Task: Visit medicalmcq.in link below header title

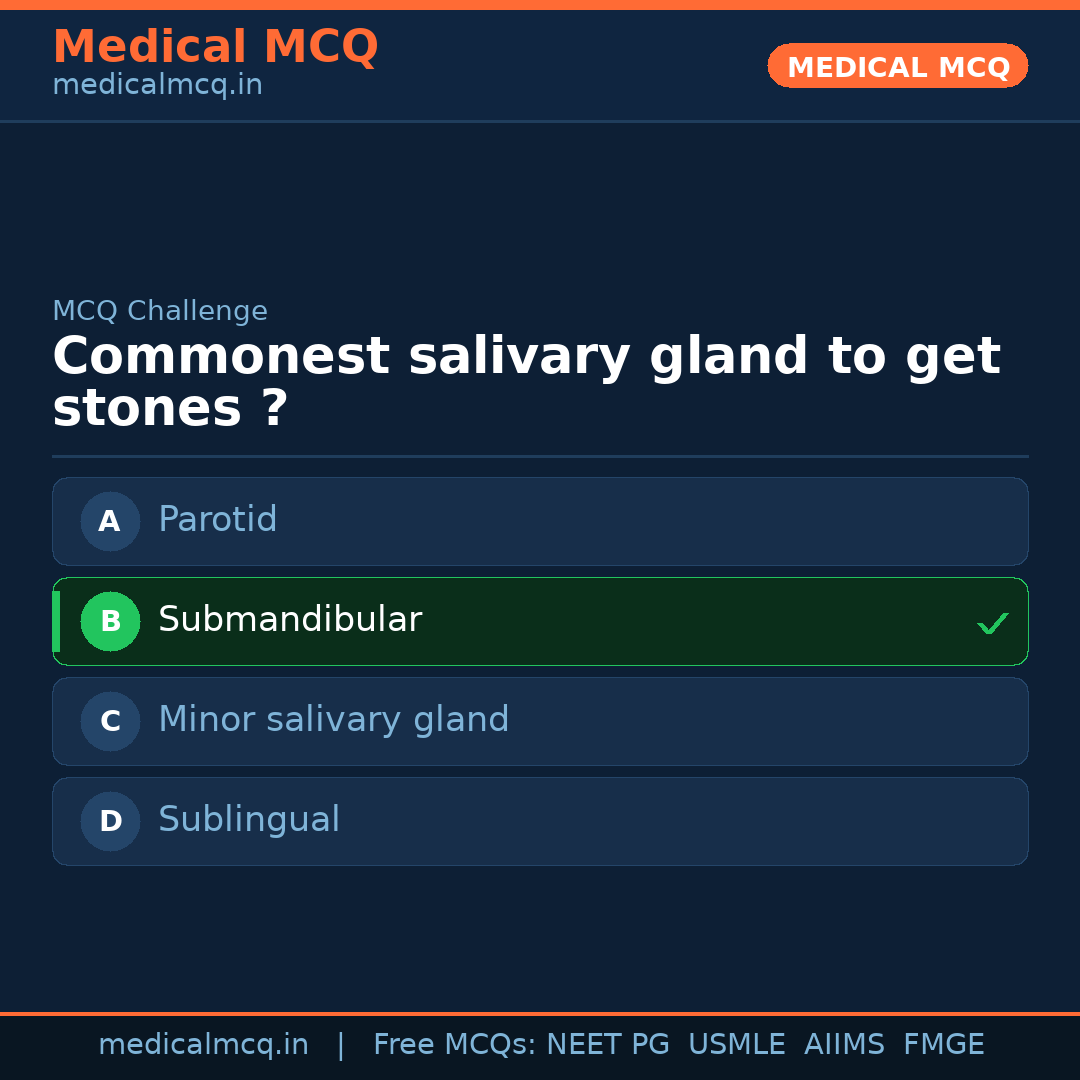Action: [x=157, y=86]
